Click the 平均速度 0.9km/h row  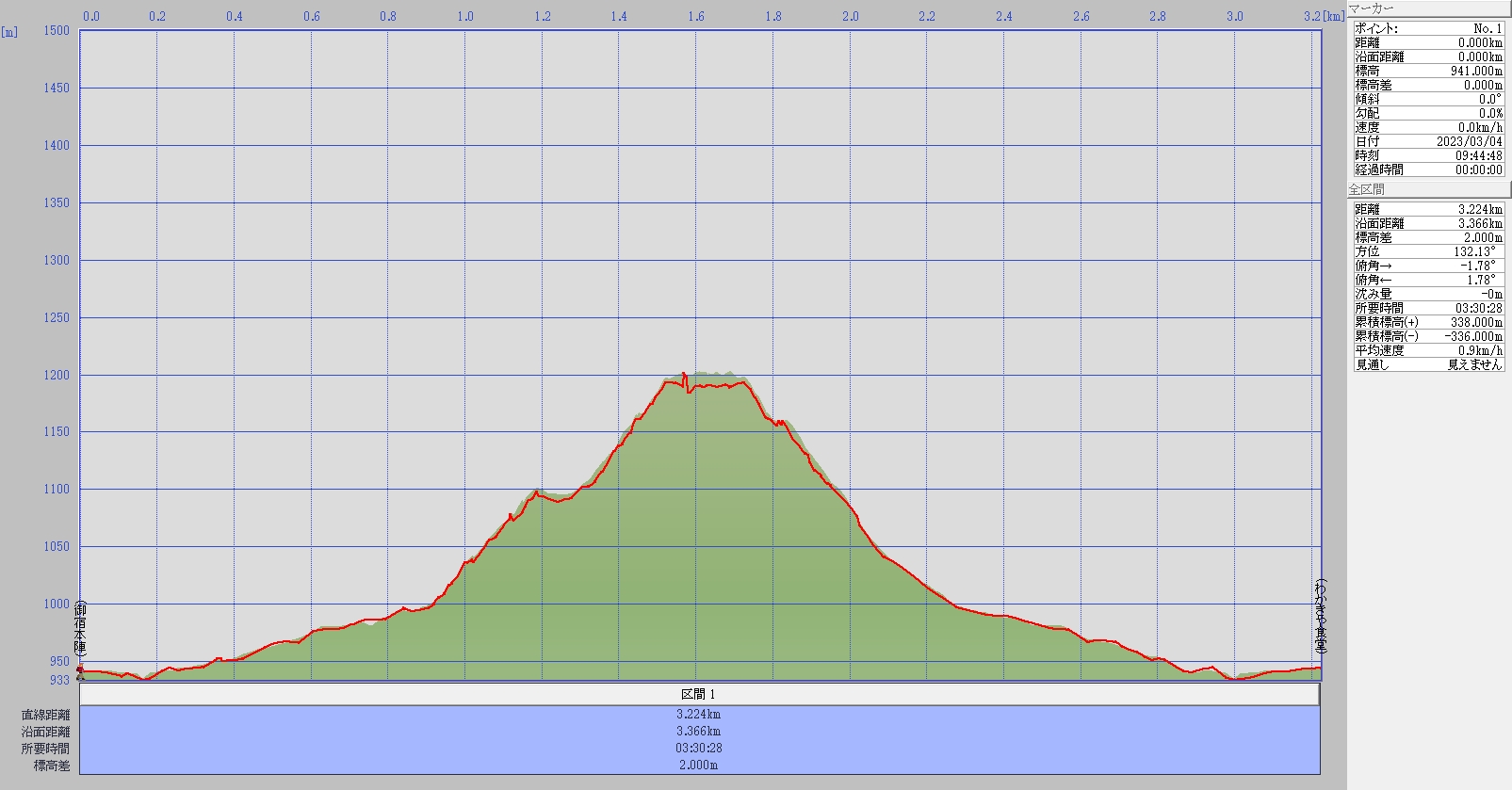click(x=1428, y=350)
